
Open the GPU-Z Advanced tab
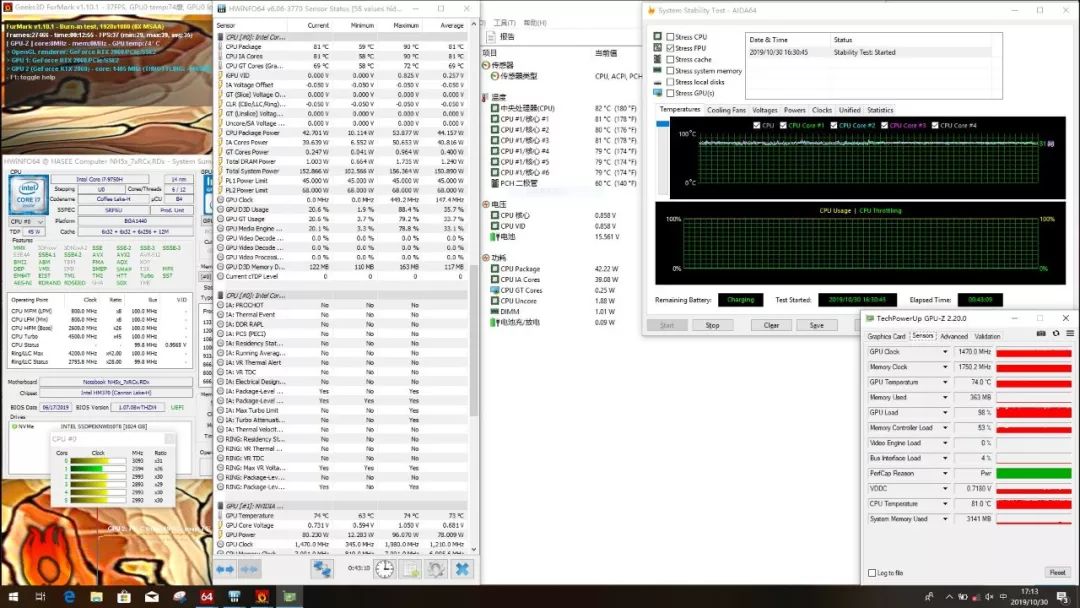953,336
